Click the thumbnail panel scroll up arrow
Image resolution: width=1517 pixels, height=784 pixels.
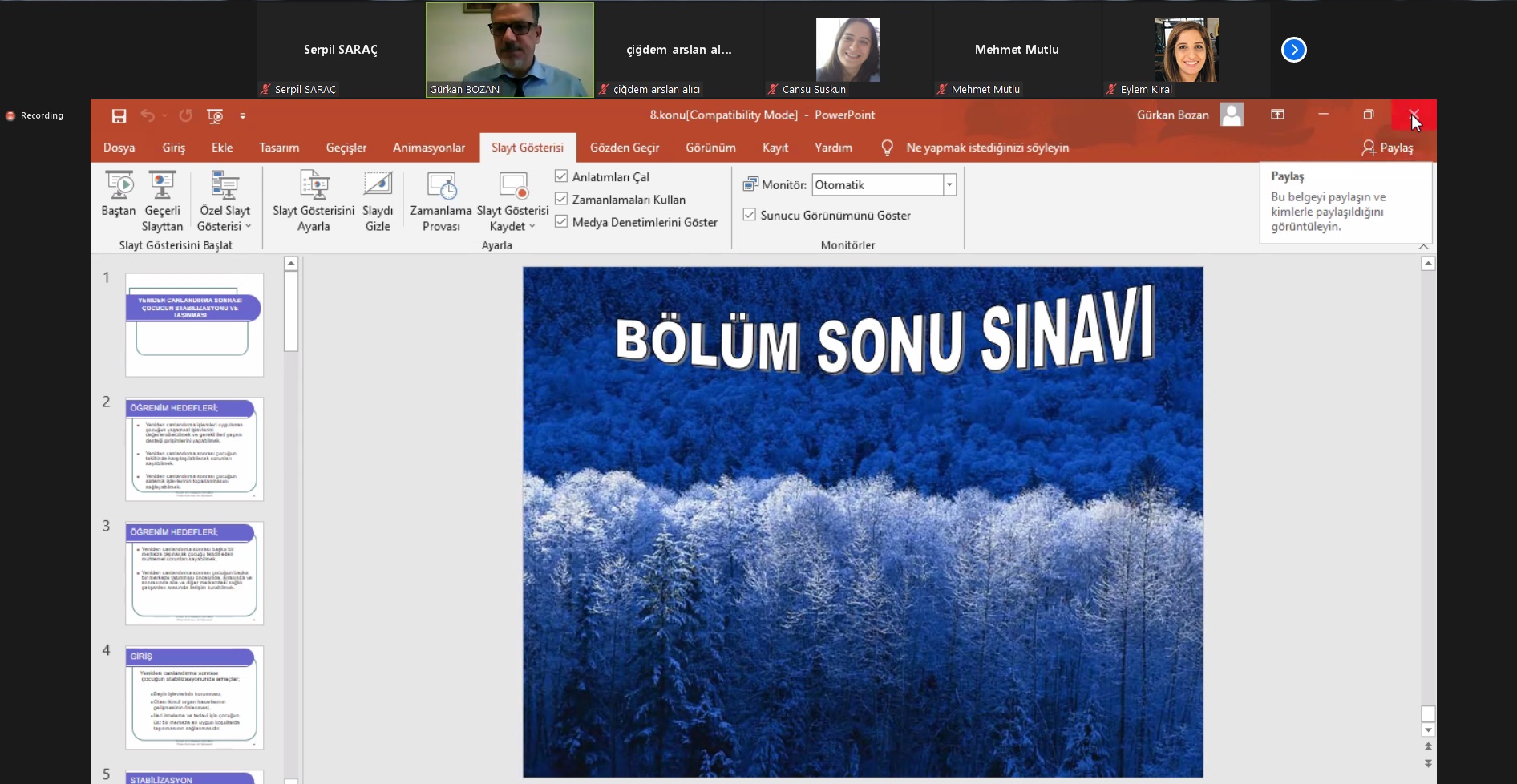(x=291, y=264)
